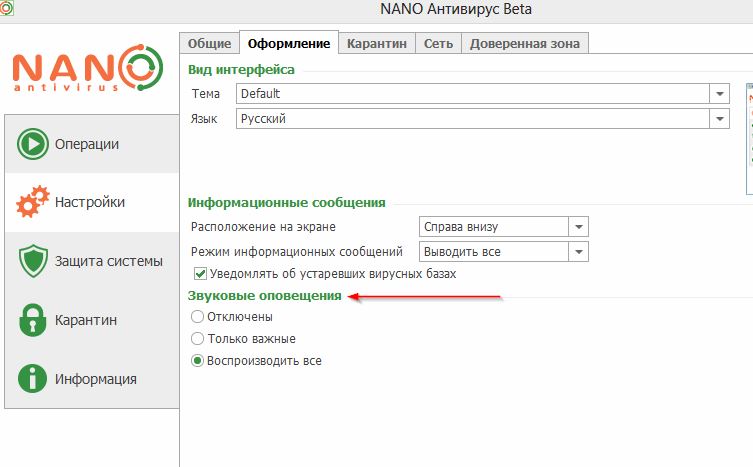Expand the Тема dropdown arrow

[719, 93]
